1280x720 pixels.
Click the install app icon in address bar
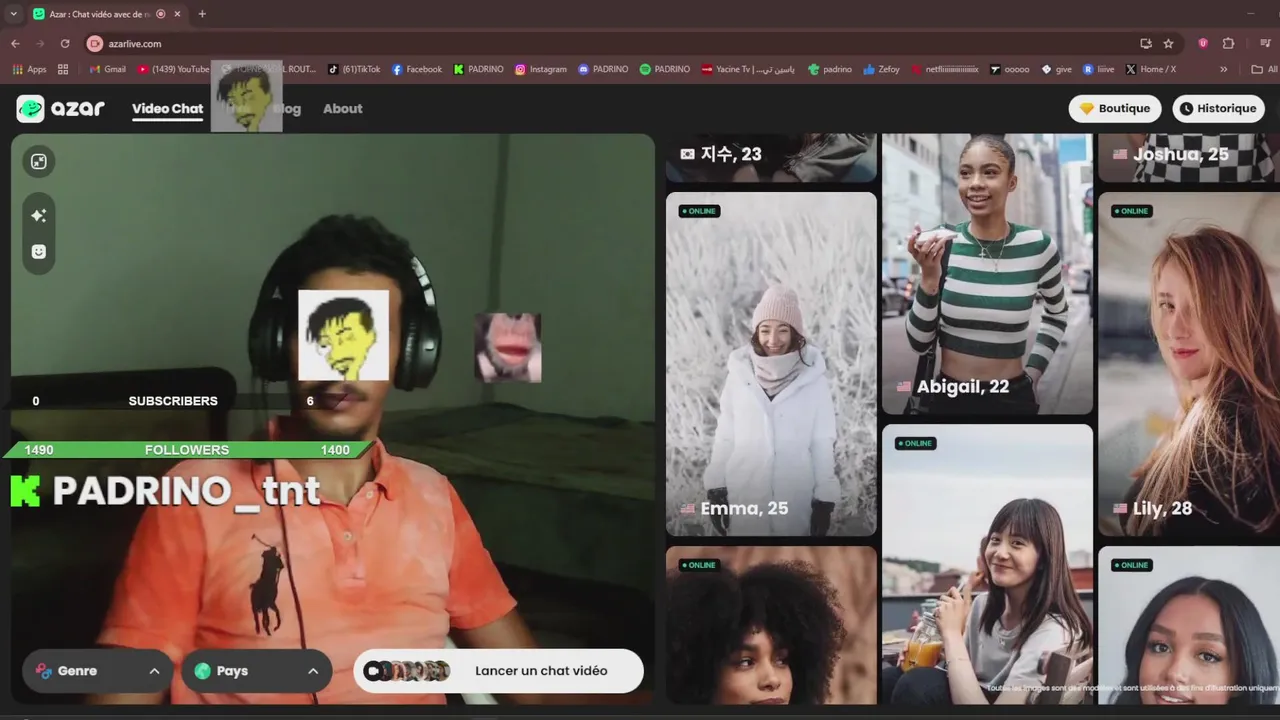pos(1146,44)
